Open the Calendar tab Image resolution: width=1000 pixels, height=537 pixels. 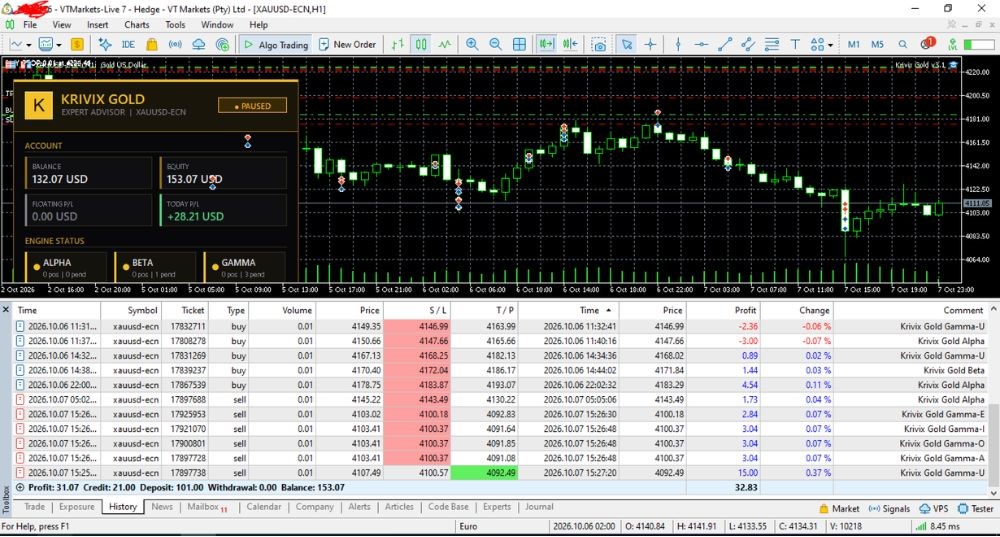point(263,507)
